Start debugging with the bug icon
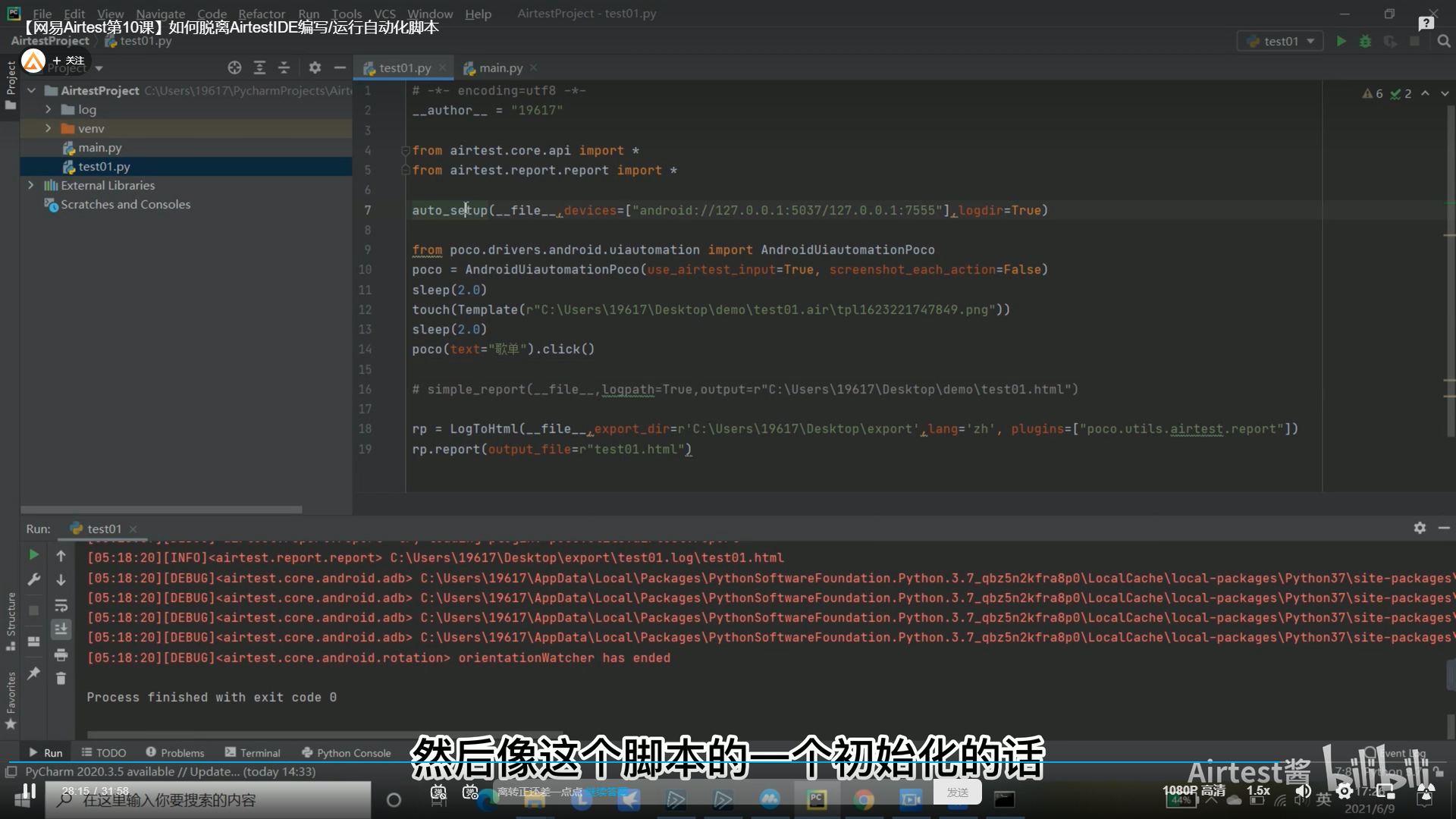Viewport: 1456px width, 819px height. [1365, 42]
